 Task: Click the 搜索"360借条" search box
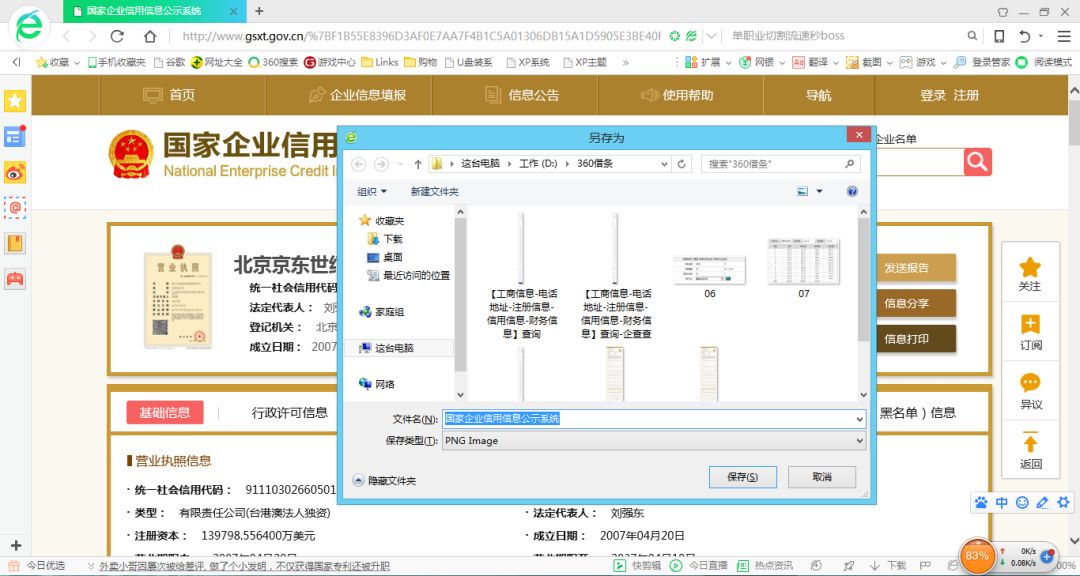781,164
